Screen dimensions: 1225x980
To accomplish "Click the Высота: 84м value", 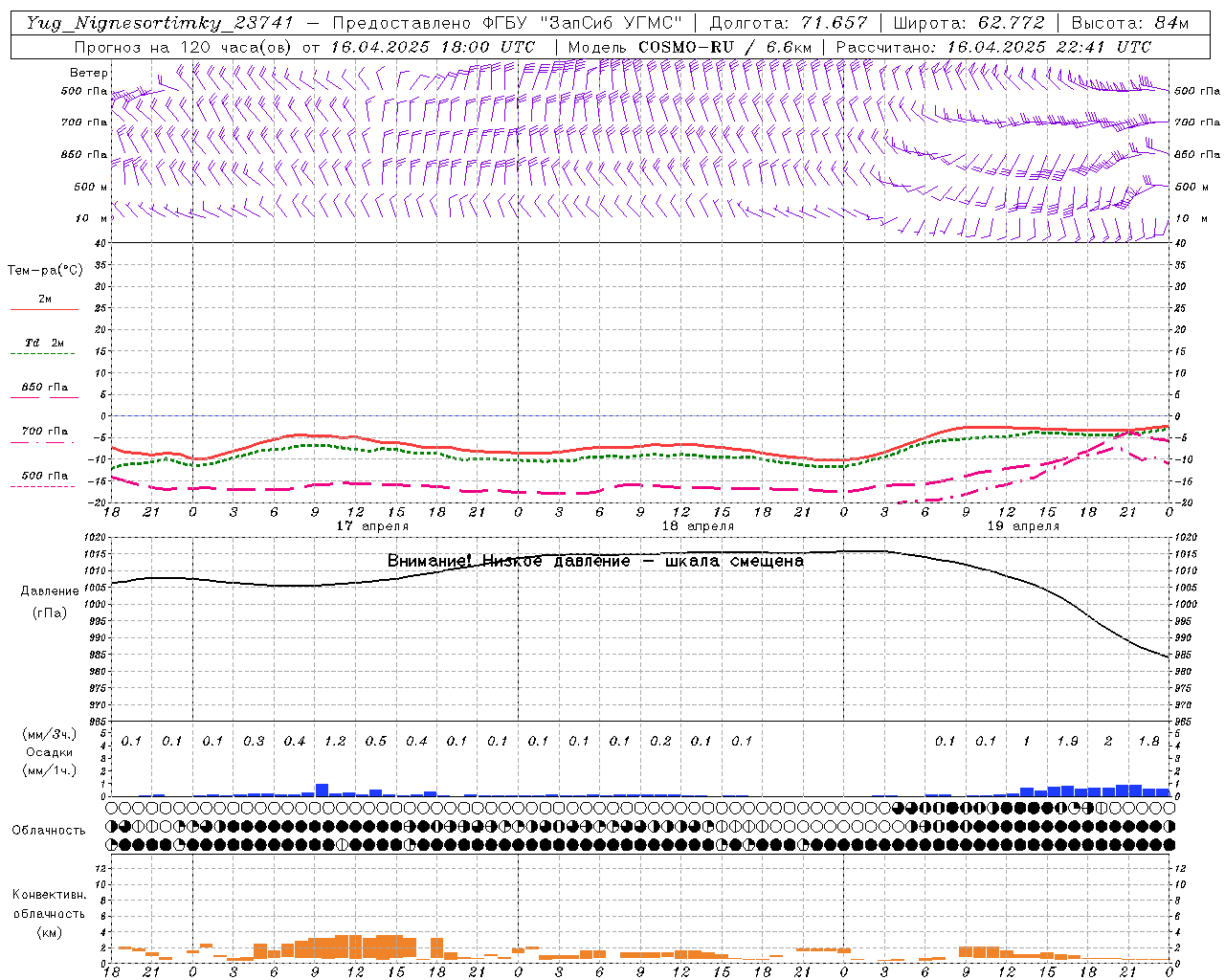I will [x=1130, y=23].
